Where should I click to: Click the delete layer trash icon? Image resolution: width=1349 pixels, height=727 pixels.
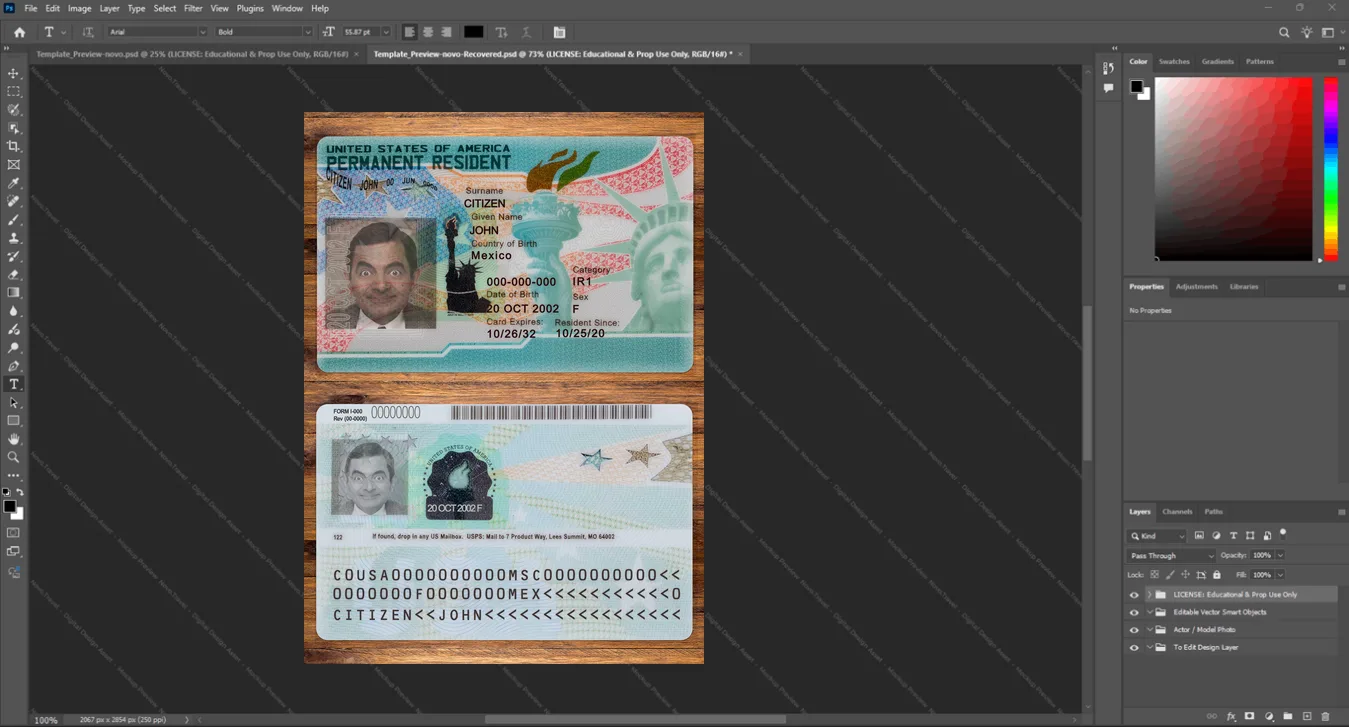(x=1326, y=716)
